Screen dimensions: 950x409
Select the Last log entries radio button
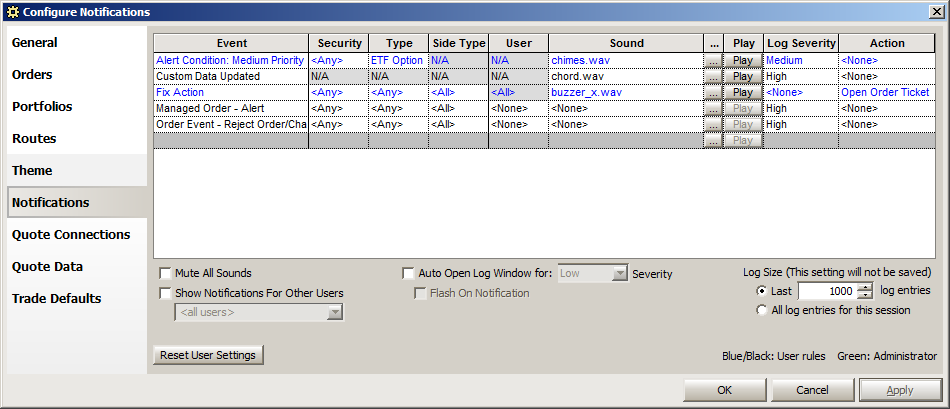(762, 291)
